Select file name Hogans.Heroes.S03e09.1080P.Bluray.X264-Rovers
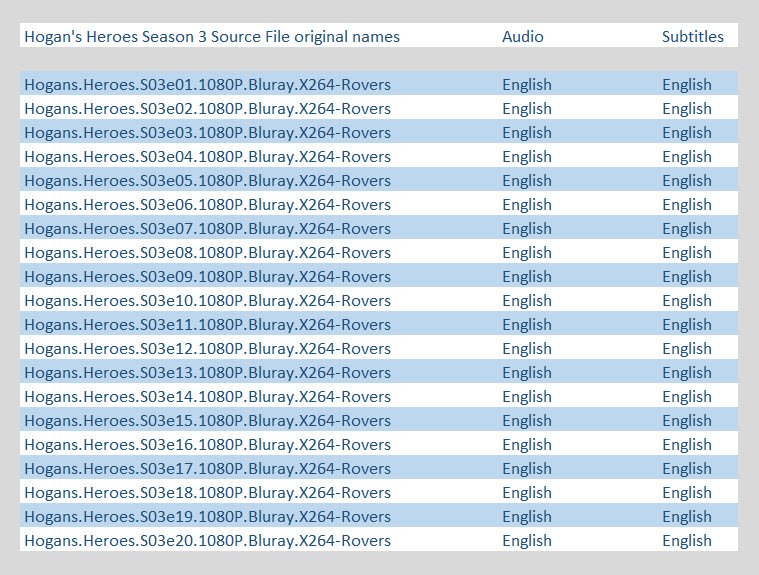759x575 pixels. [x=208, y=277]
